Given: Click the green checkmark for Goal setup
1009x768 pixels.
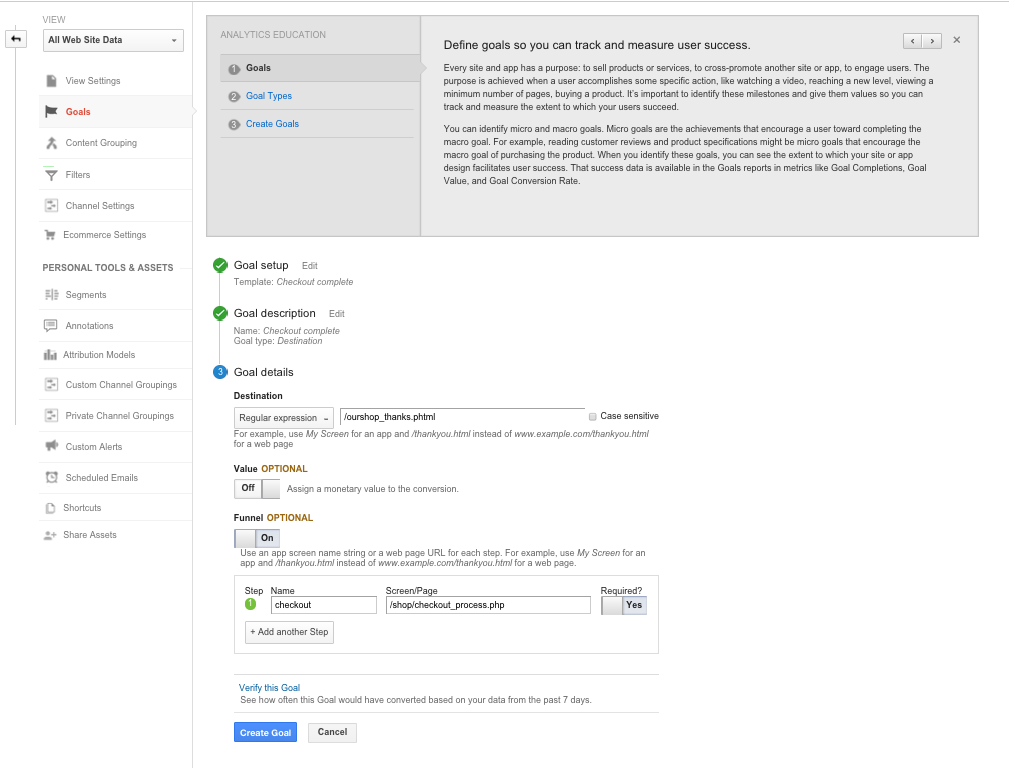Looking at the screenshot, I should click(220, 265).
